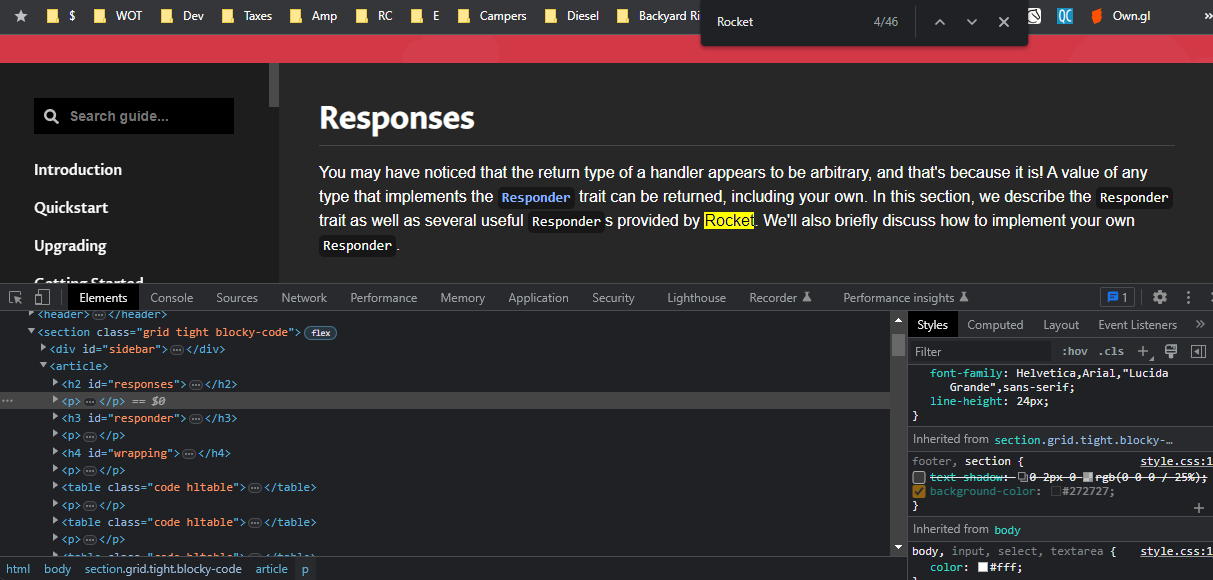
Task: Click the console messages badge icon
Action: click(x=1116, y=296)
